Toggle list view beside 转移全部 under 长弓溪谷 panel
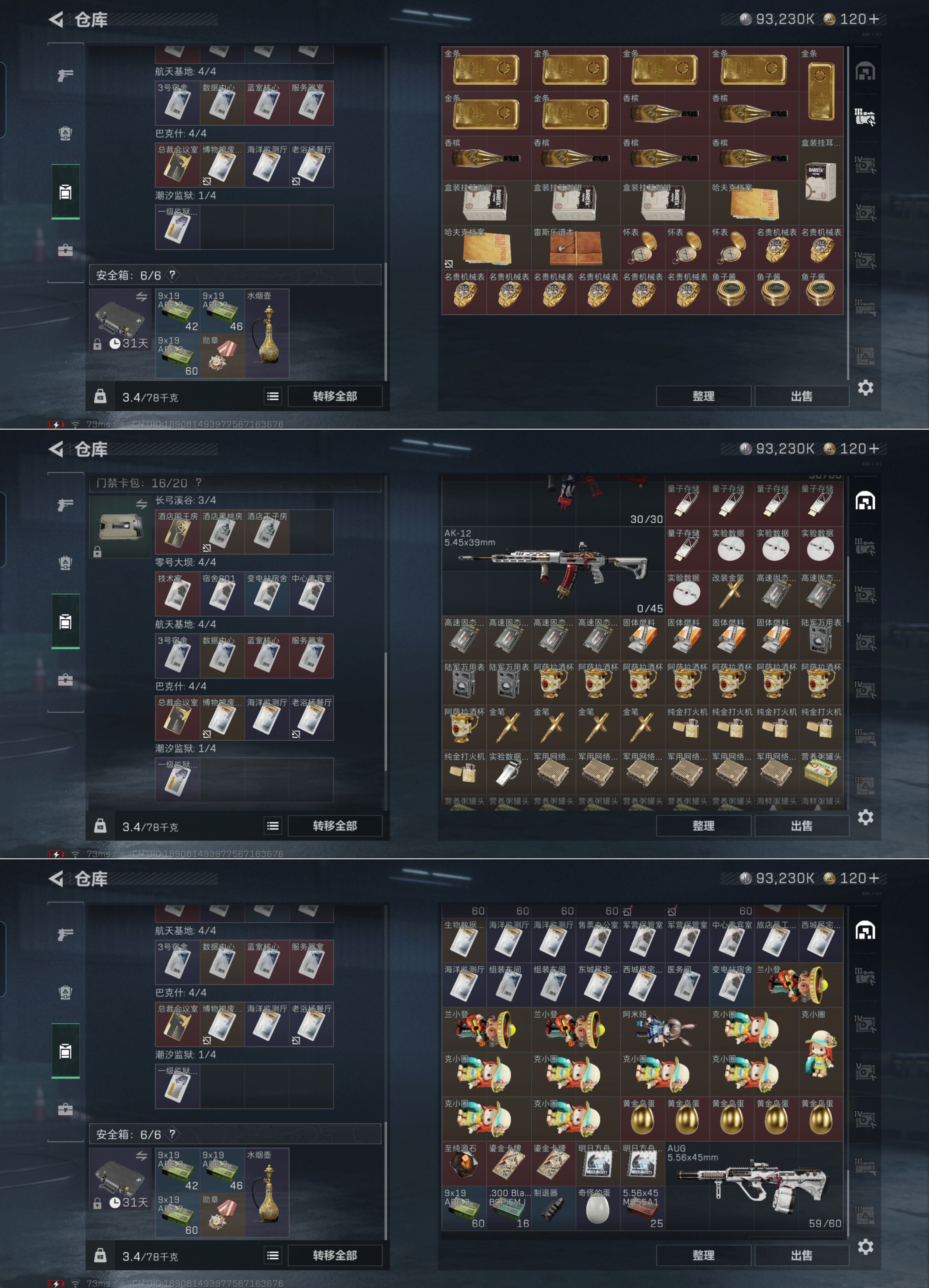Screen dimensions: 929x1288 273,826
